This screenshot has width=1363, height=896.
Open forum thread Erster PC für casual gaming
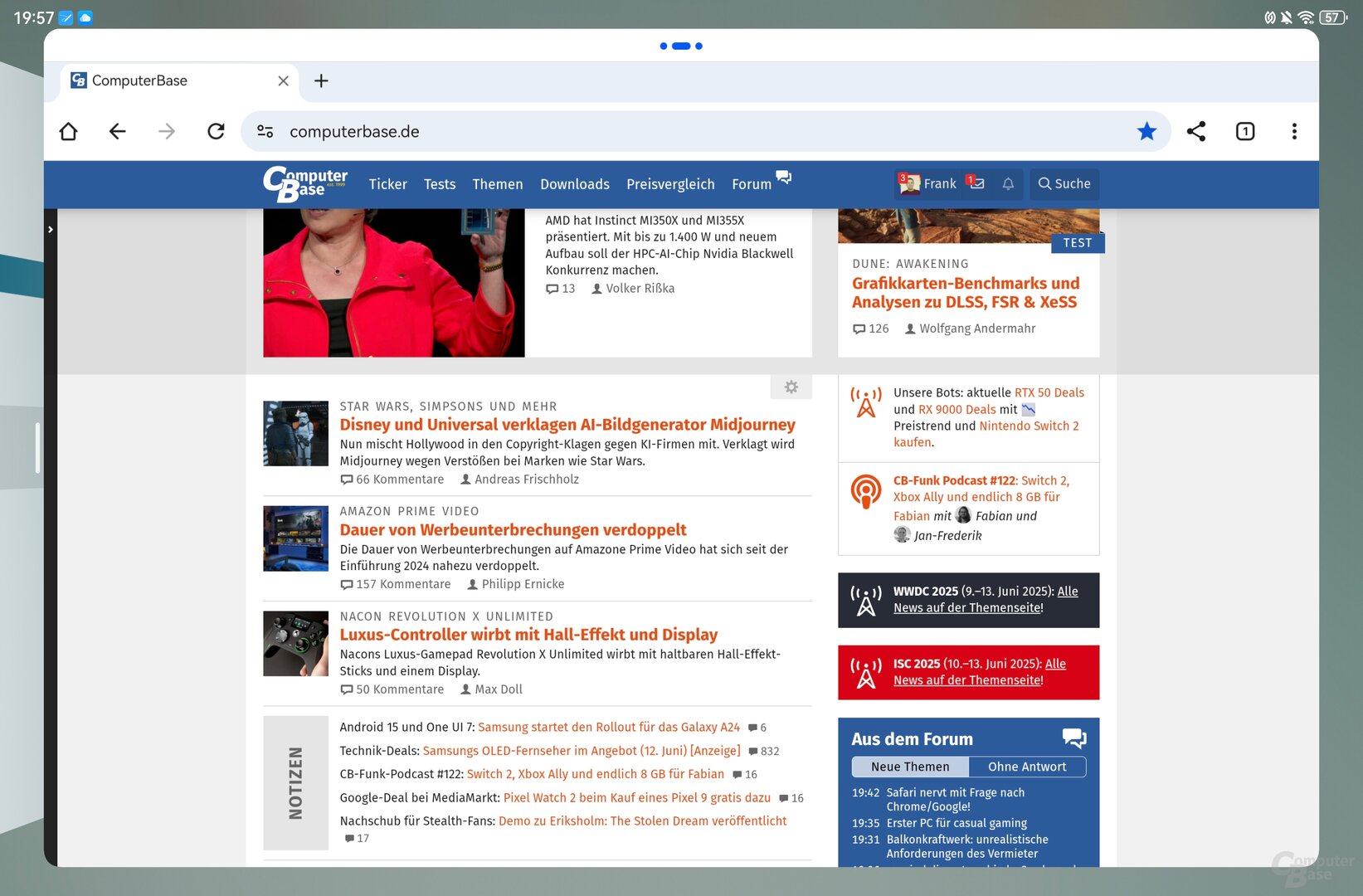[957, 823]
